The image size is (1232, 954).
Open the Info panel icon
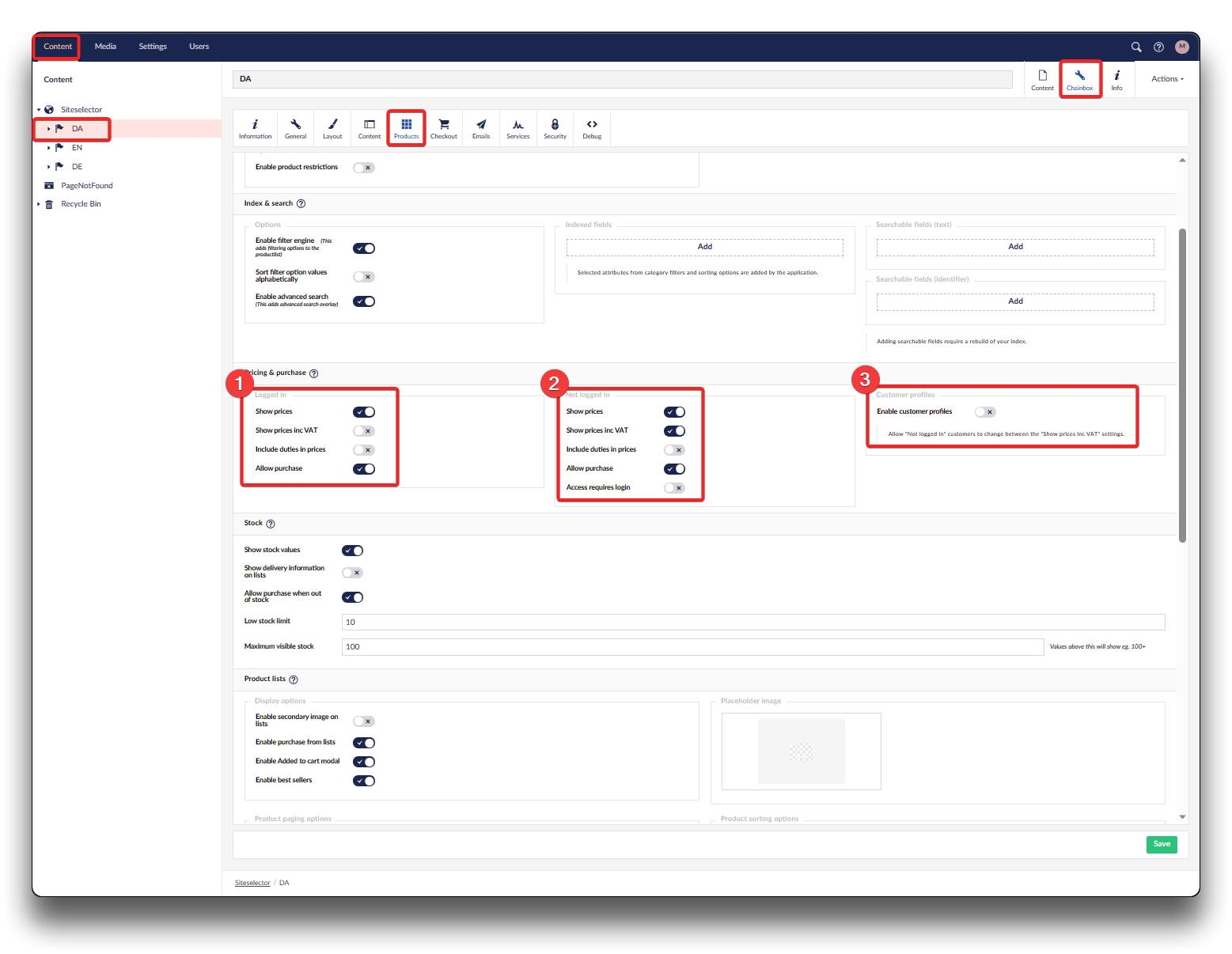[x=1116, y=79]
